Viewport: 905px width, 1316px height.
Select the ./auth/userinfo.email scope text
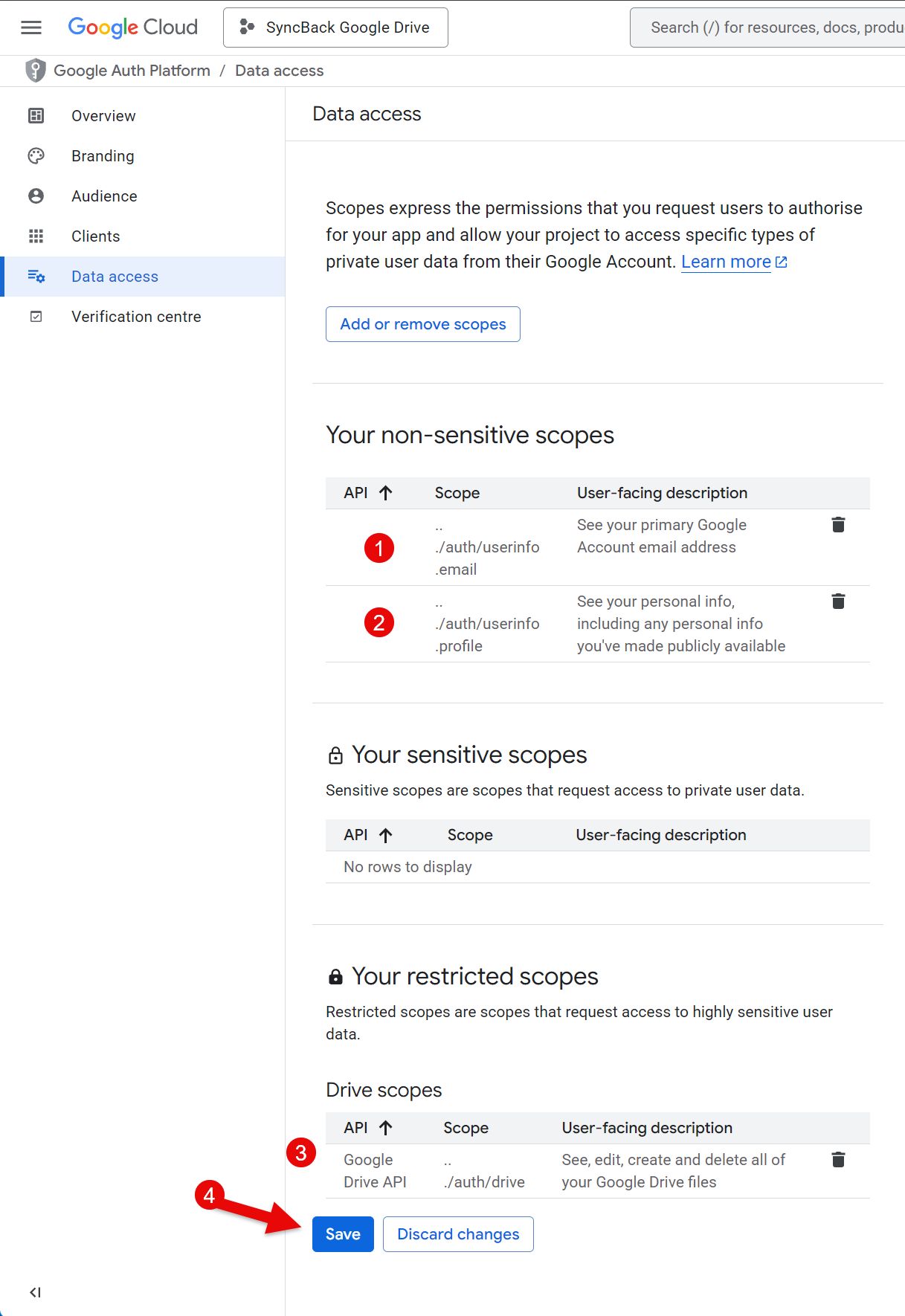(487, 547)
